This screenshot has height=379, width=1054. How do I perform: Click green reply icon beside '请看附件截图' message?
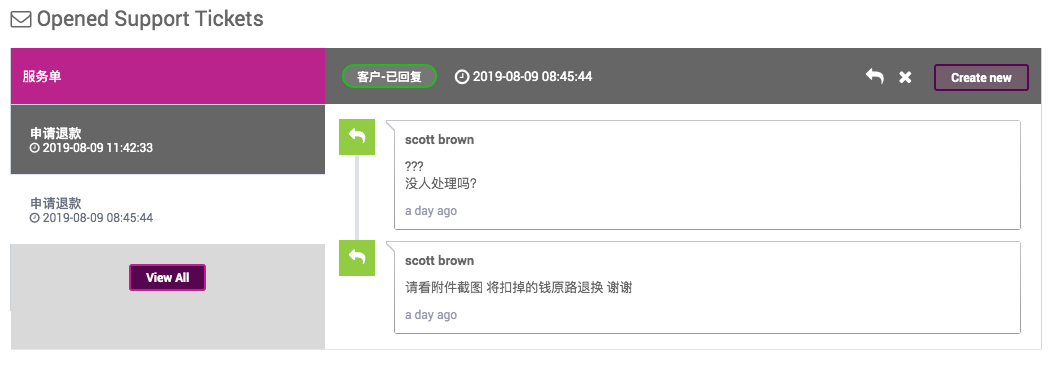pos(357,258)
